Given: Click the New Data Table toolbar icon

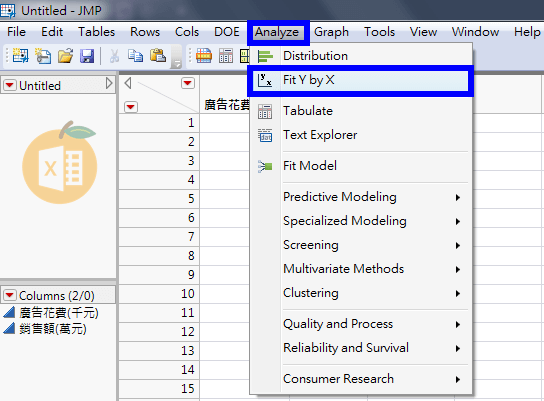Looking at the screenshot, I should [x=20, y=56].
